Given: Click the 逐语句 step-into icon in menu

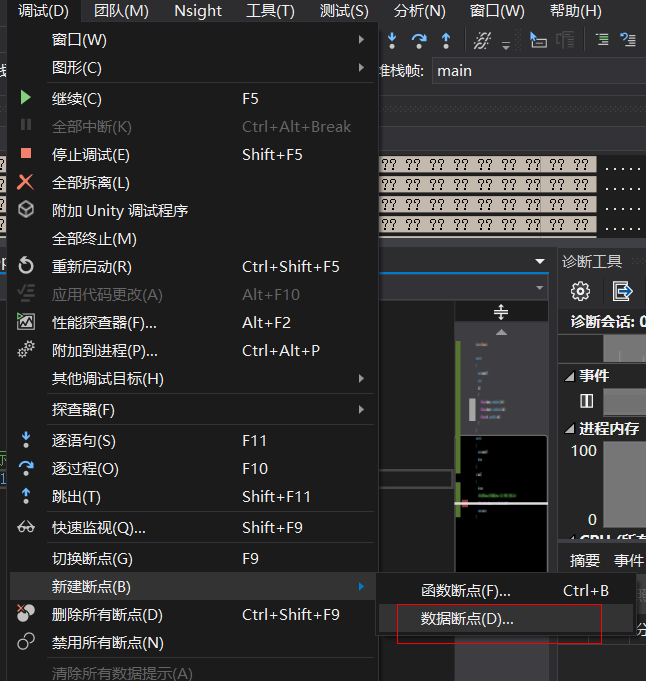Looking at the screenshot, I should pyautogui.click(x=26, y=440).
